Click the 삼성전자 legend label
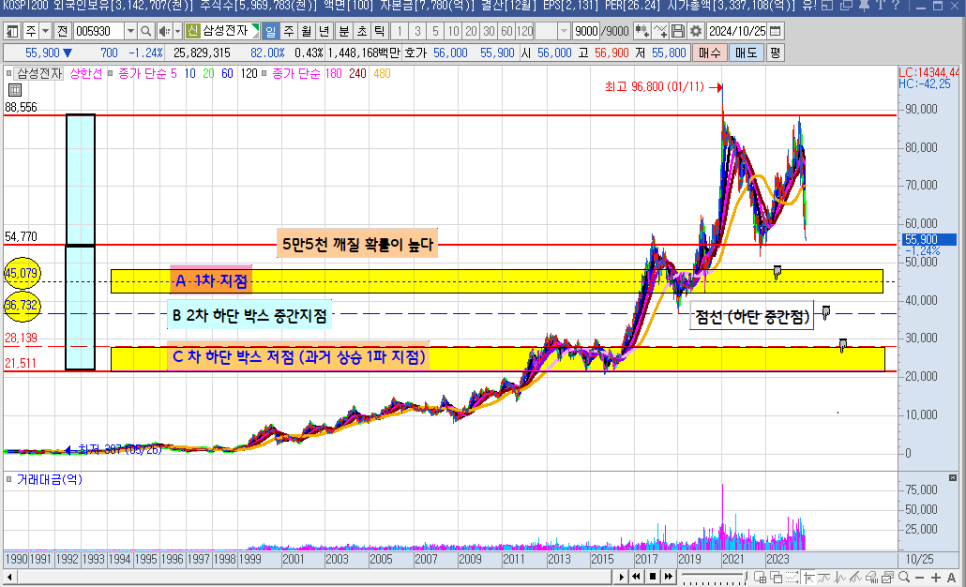The height and width of the screenshot is (587, 966). [39, 73]
